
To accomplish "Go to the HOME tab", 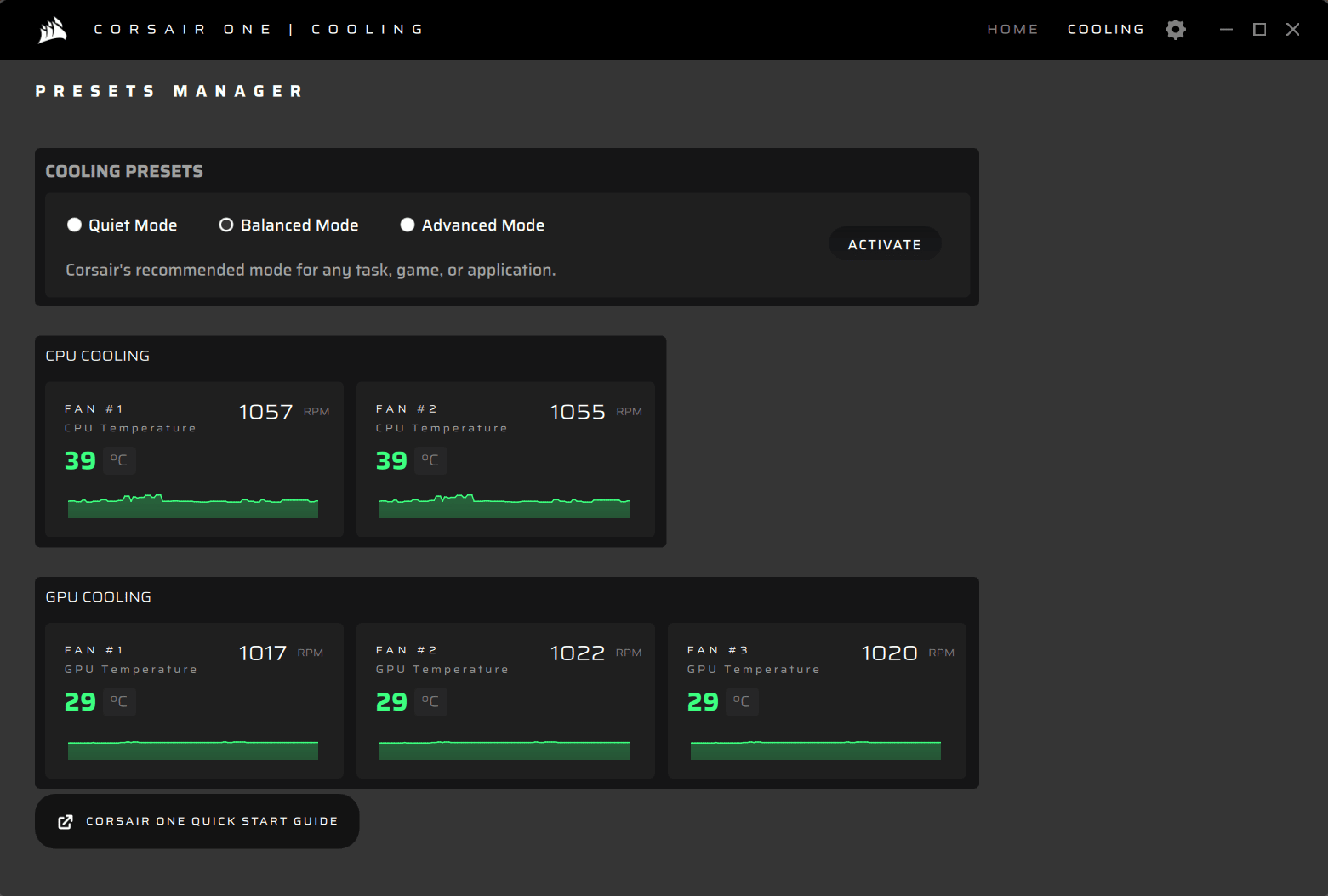I will pyautogui.click(x=1012, y=29).
